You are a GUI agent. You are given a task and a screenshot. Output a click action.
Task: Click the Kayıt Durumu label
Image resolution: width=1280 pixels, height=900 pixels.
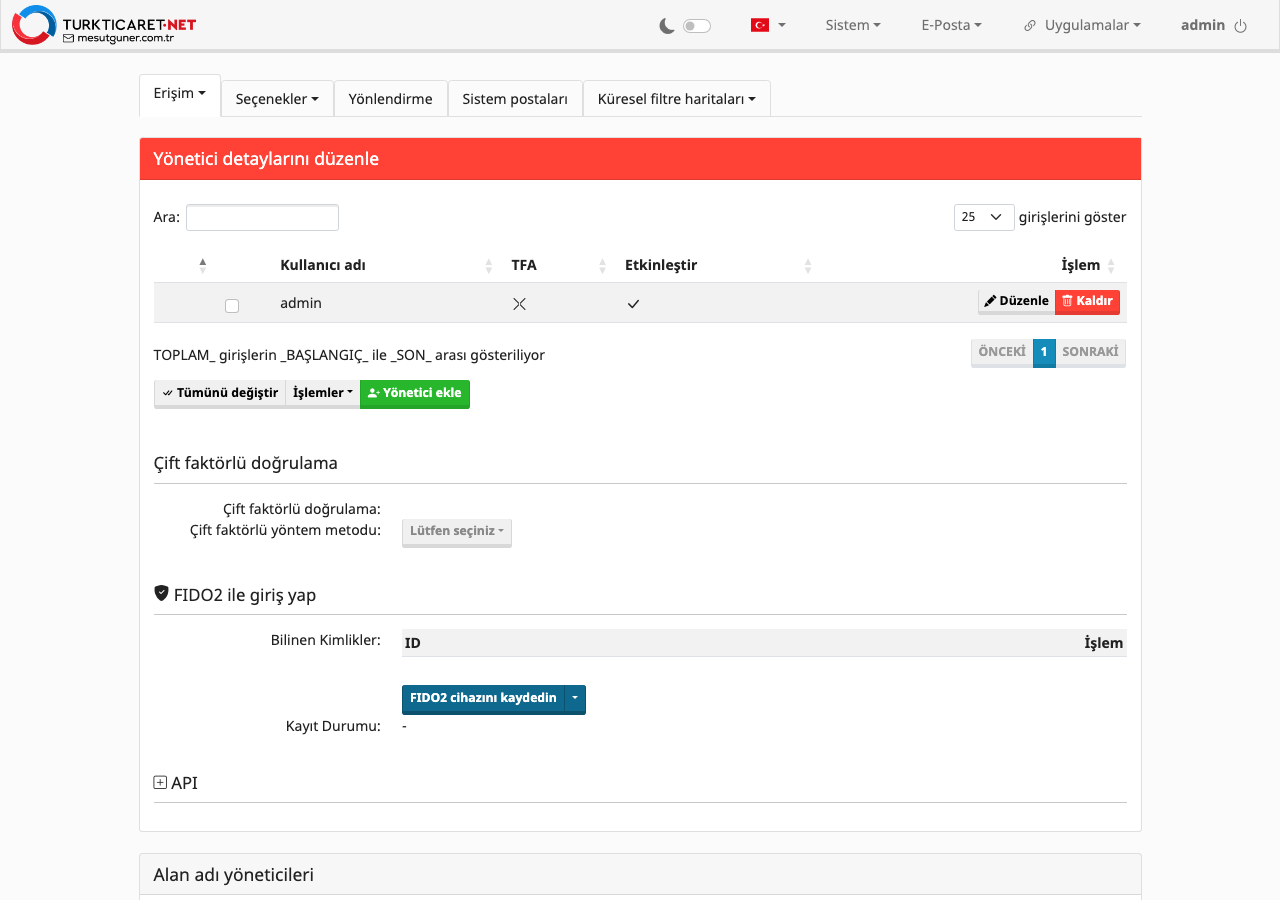pyautogui.click(x=333, y=726)
